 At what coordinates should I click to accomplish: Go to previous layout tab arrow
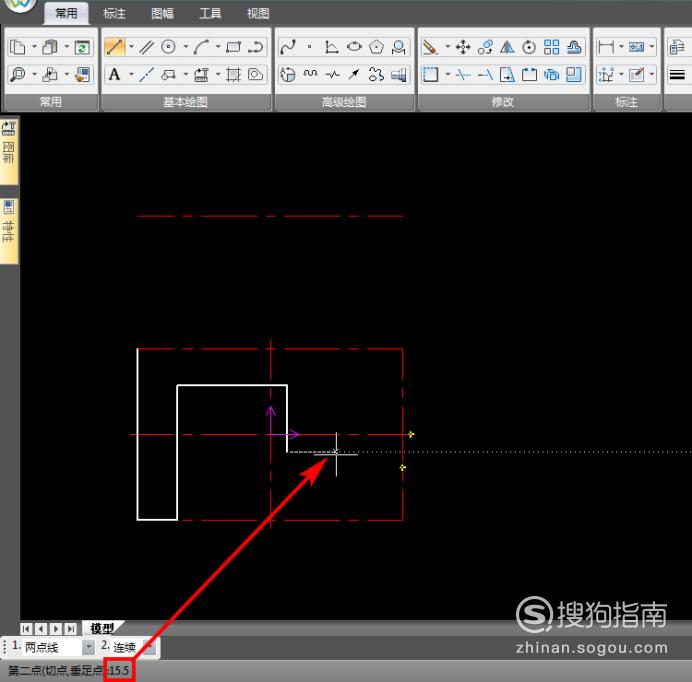(41, 628)
